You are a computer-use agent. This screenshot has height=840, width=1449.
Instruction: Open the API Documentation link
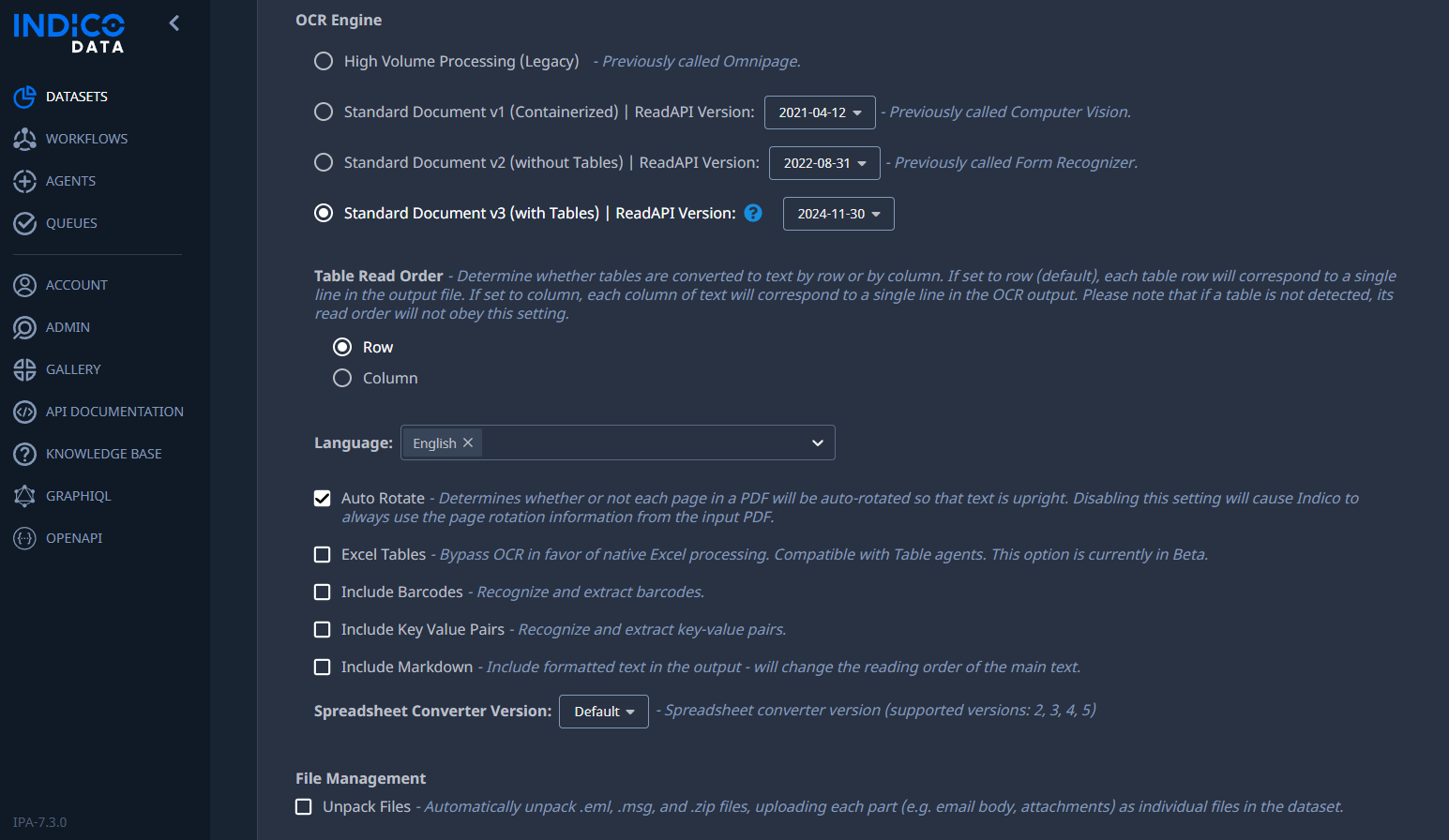(114, 412)
